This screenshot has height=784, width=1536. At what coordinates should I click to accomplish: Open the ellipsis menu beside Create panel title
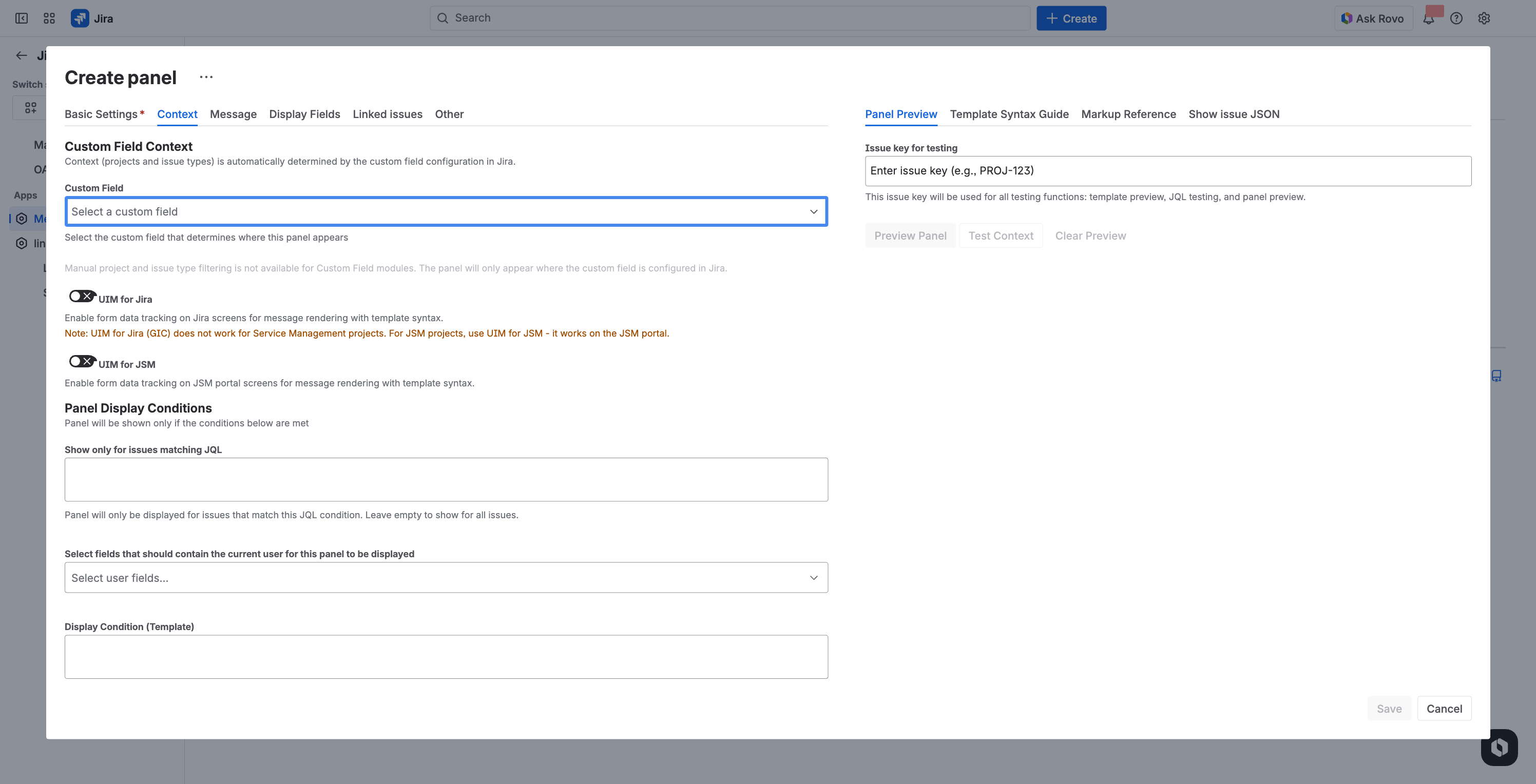[206, 77]
